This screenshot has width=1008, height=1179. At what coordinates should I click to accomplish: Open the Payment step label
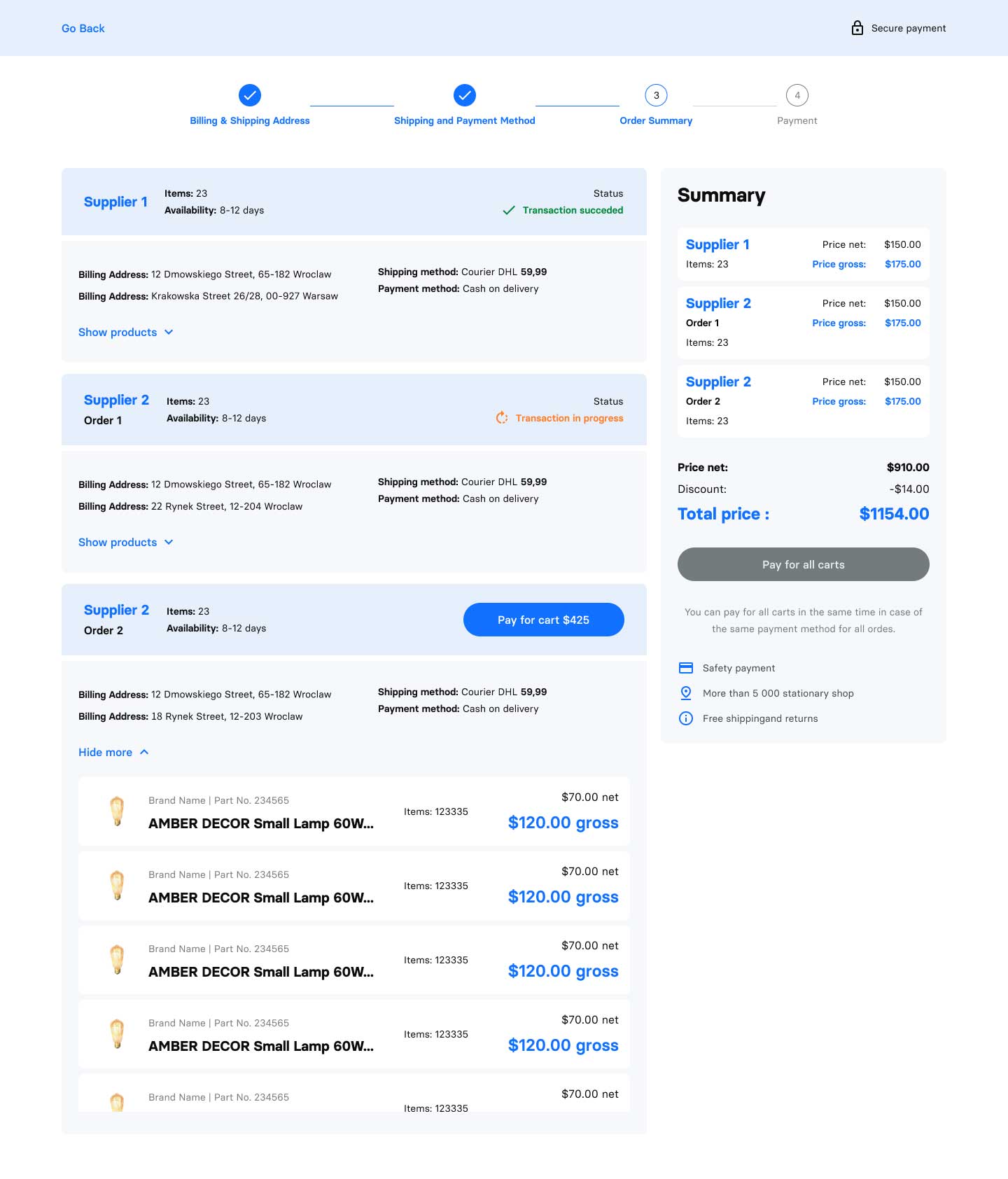click(797, 120)
